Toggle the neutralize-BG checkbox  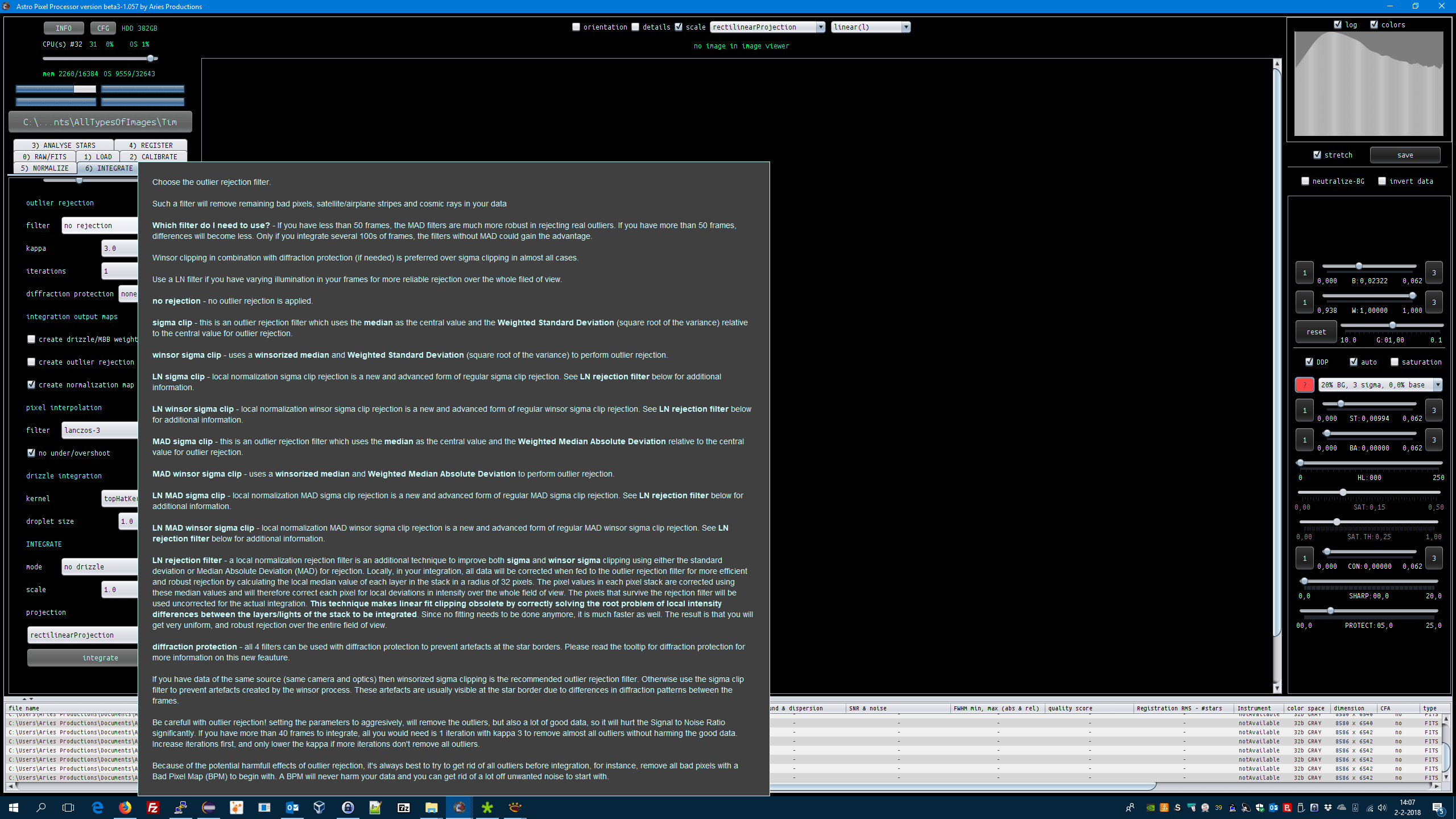point(1305,181)
